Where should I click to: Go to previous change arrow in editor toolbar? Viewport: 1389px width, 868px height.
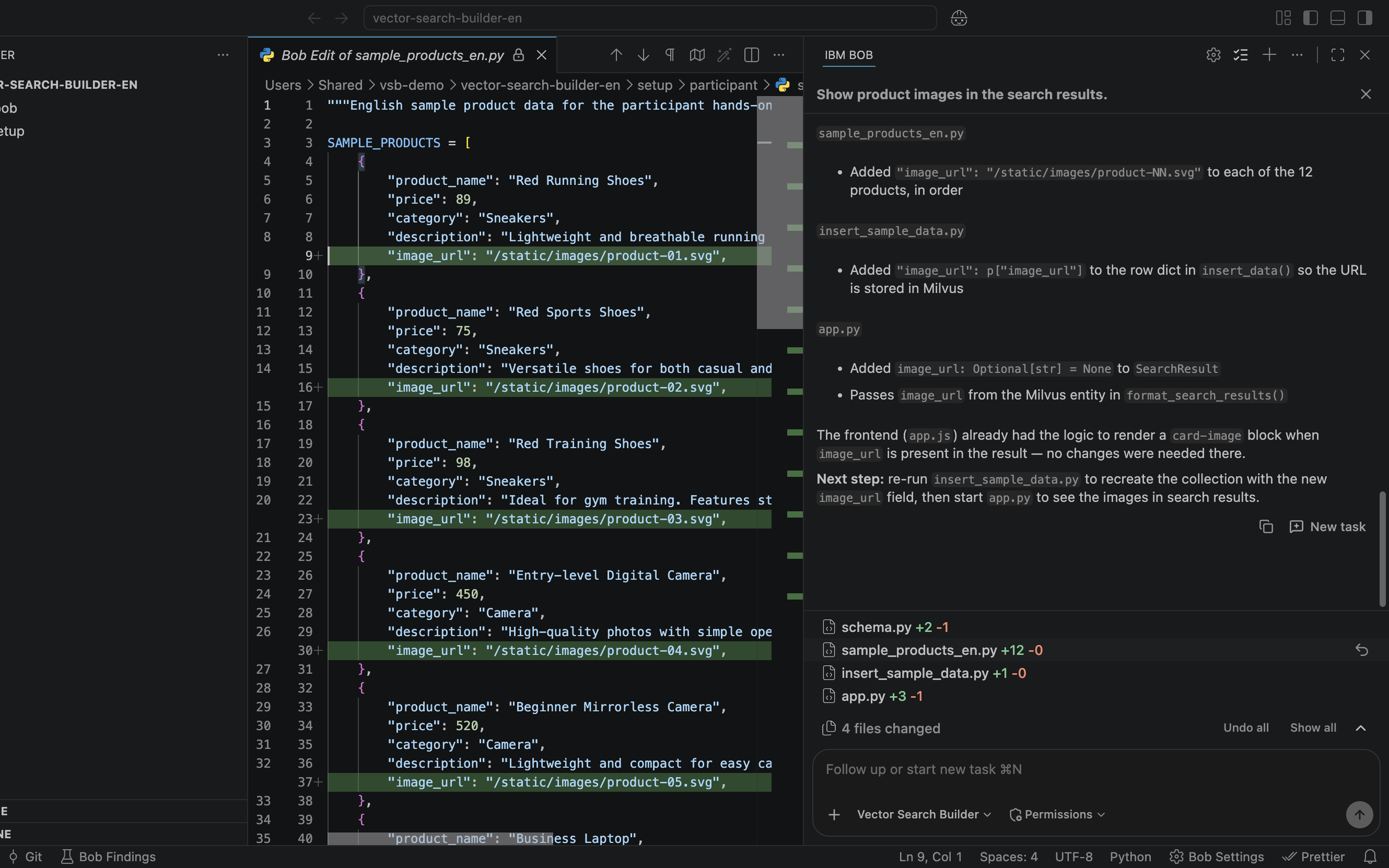click(x=616, y=55)
